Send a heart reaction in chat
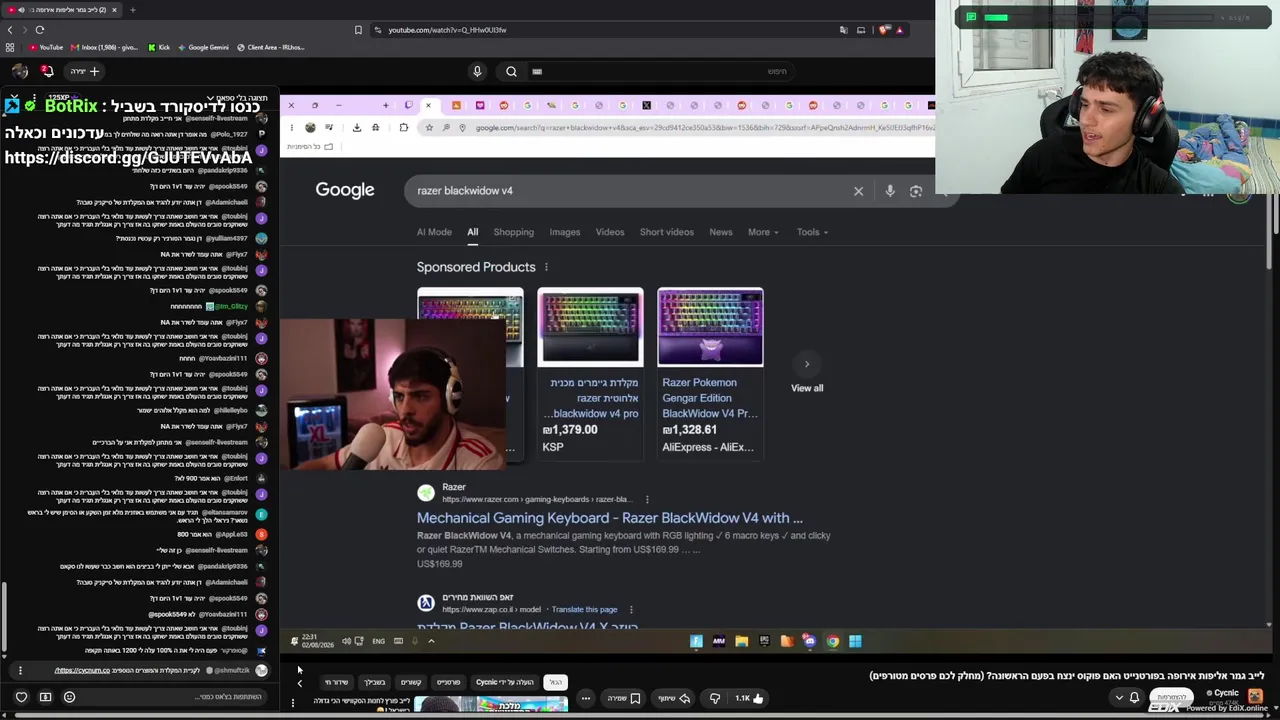Image resolution: width=1280 pixels, height=720 pixels. pyautogui.click(x=21, y=697)
